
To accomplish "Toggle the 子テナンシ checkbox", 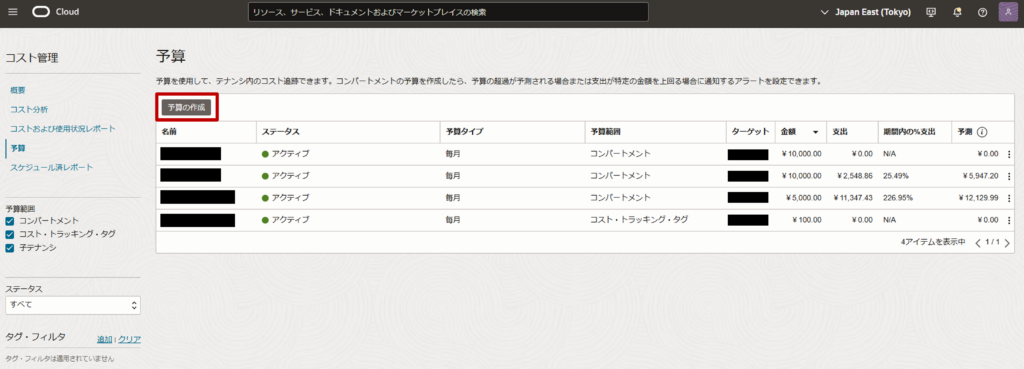I will point(10,248).
